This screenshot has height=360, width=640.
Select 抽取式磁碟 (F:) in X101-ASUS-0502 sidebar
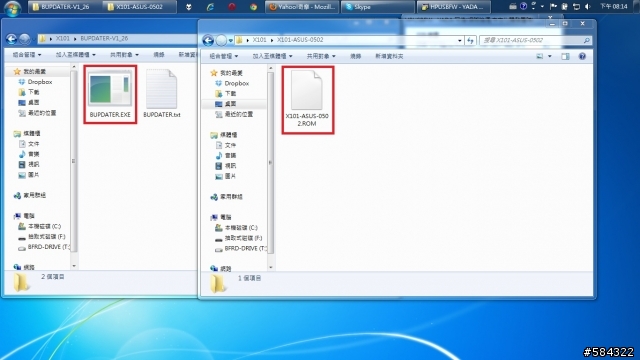(244, 238)
